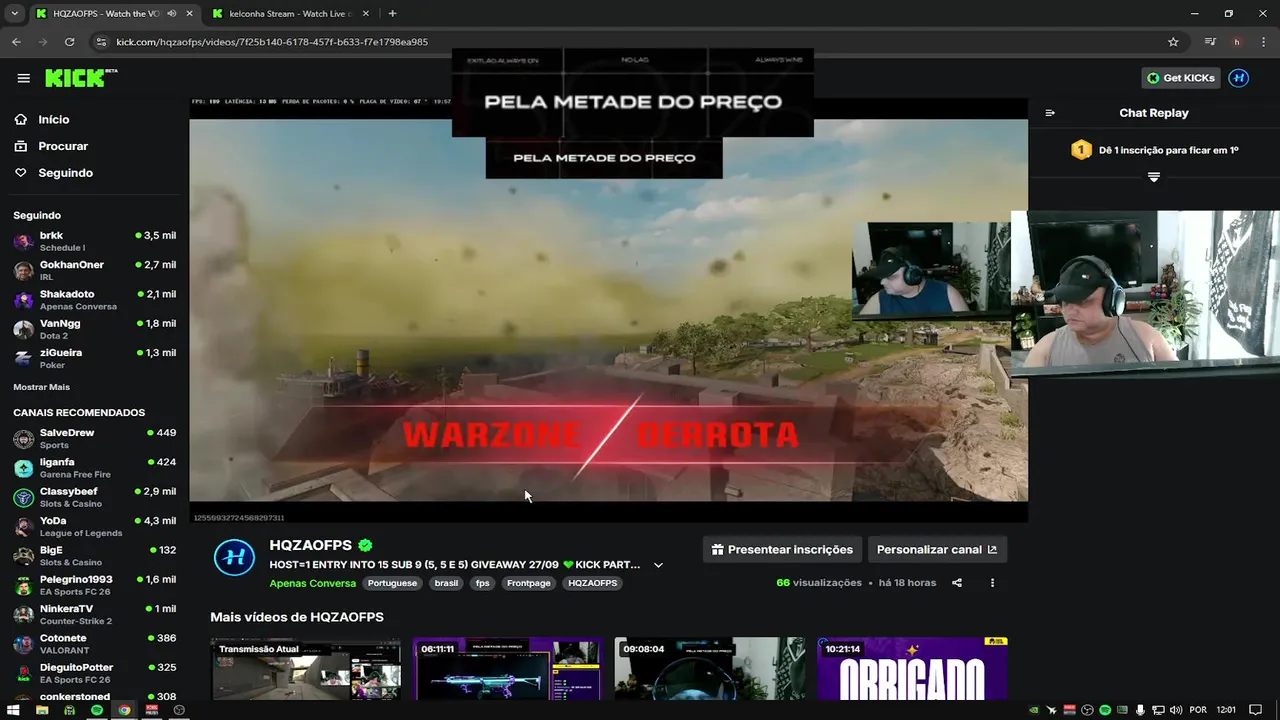1280x720 pixels.
Task: Expand the gift leaderboard chevron in chat
Action: pos(1154,177)
